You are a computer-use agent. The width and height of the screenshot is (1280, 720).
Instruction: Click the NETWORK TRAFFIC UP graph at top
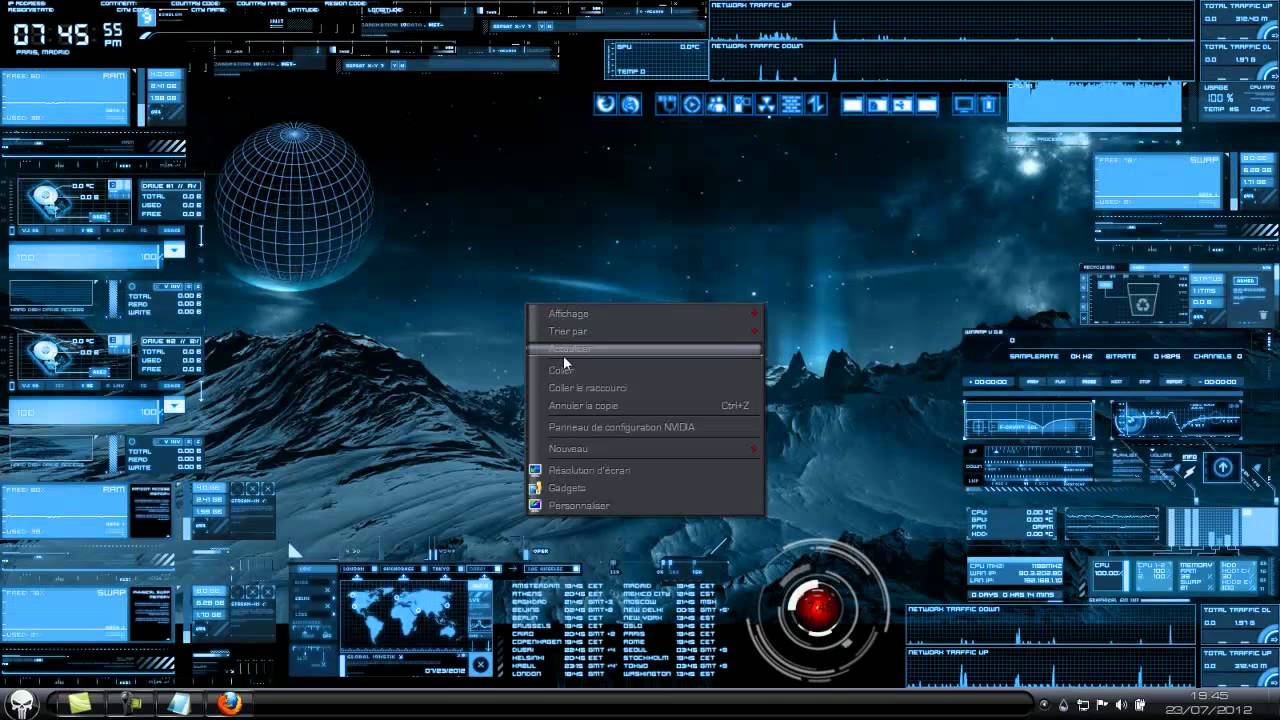(951, 22)
